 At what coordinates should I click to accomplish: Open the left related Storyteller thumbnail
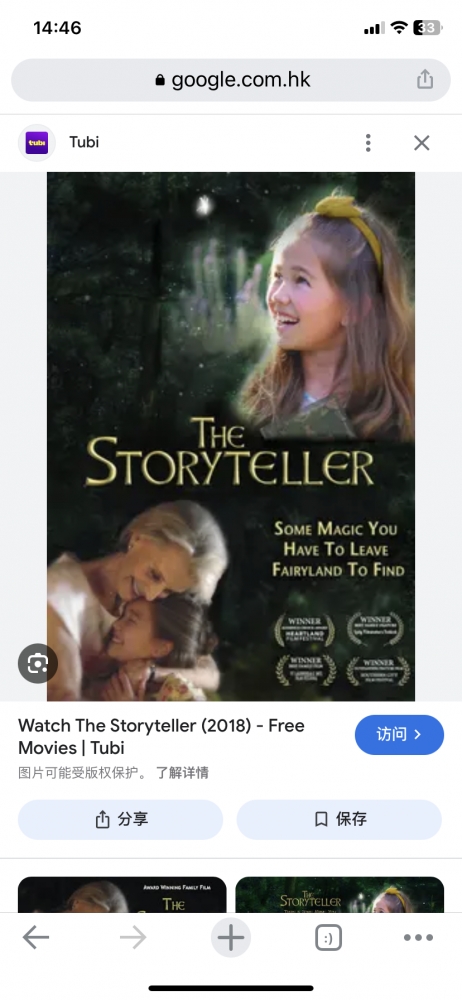122,894
